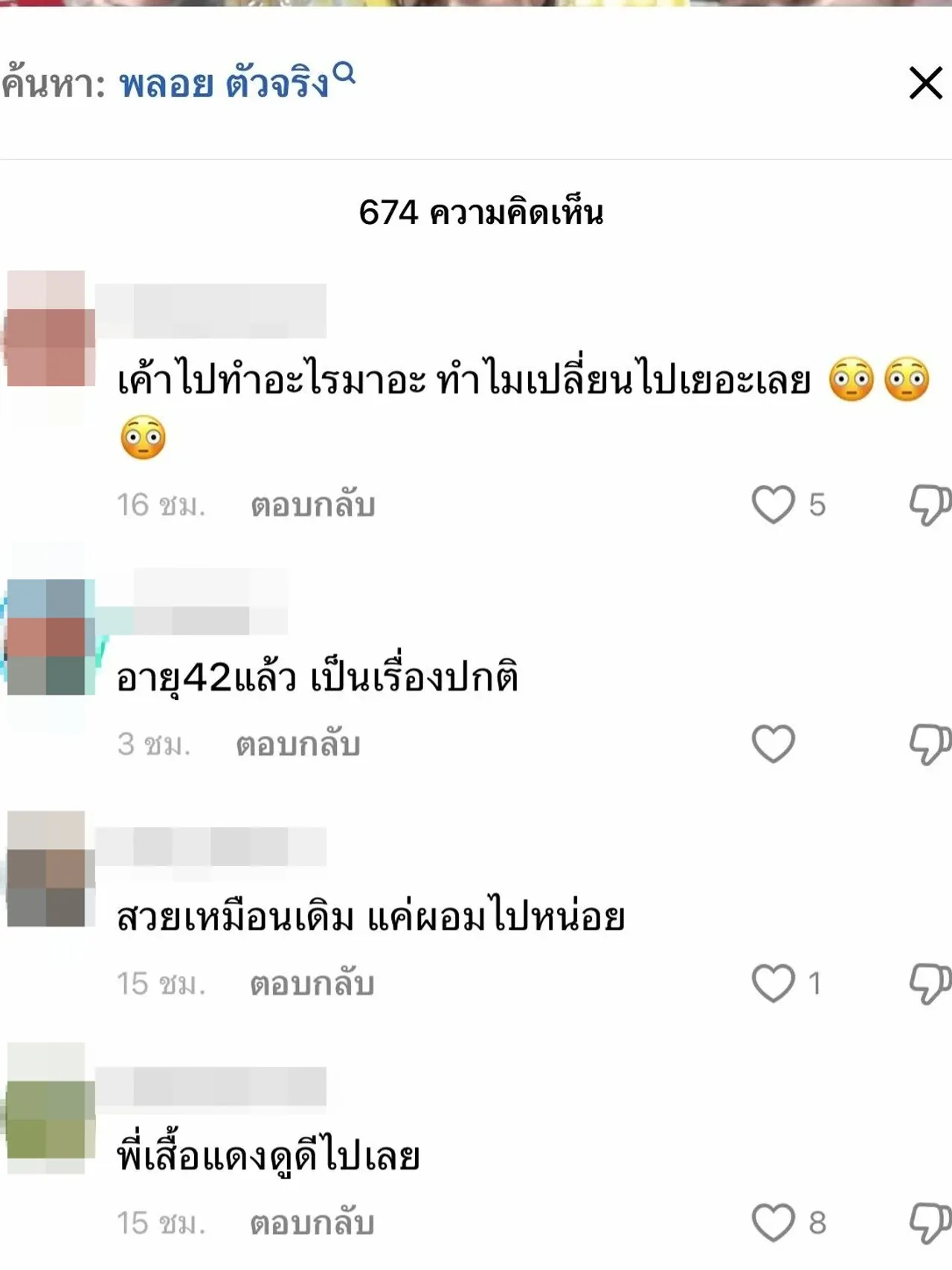Dislike the comment with flushed face emojis
Image resolution: width=952 pixels, height=1270 pixels.
(x=930, y=505)
